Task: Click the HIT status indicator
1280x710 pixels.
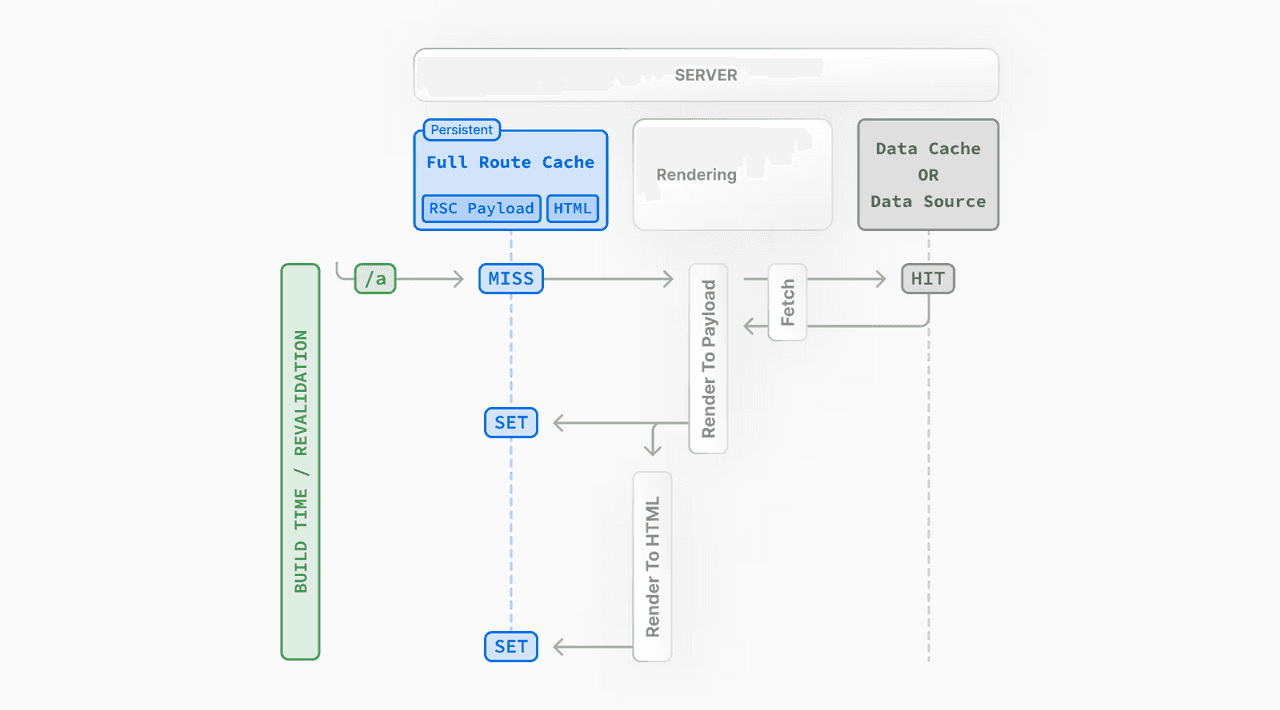Action: click(x=927, y=278)
